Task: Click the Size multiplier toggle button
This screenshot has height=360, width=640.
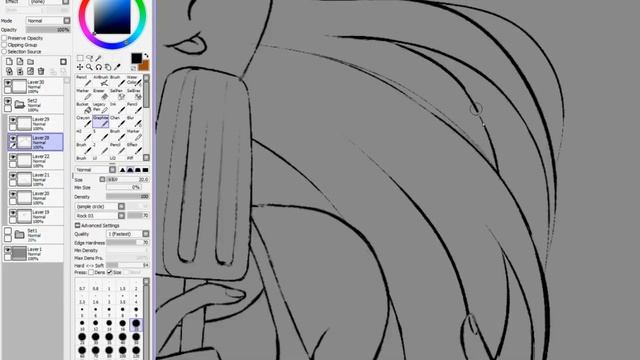Action: 102,180
